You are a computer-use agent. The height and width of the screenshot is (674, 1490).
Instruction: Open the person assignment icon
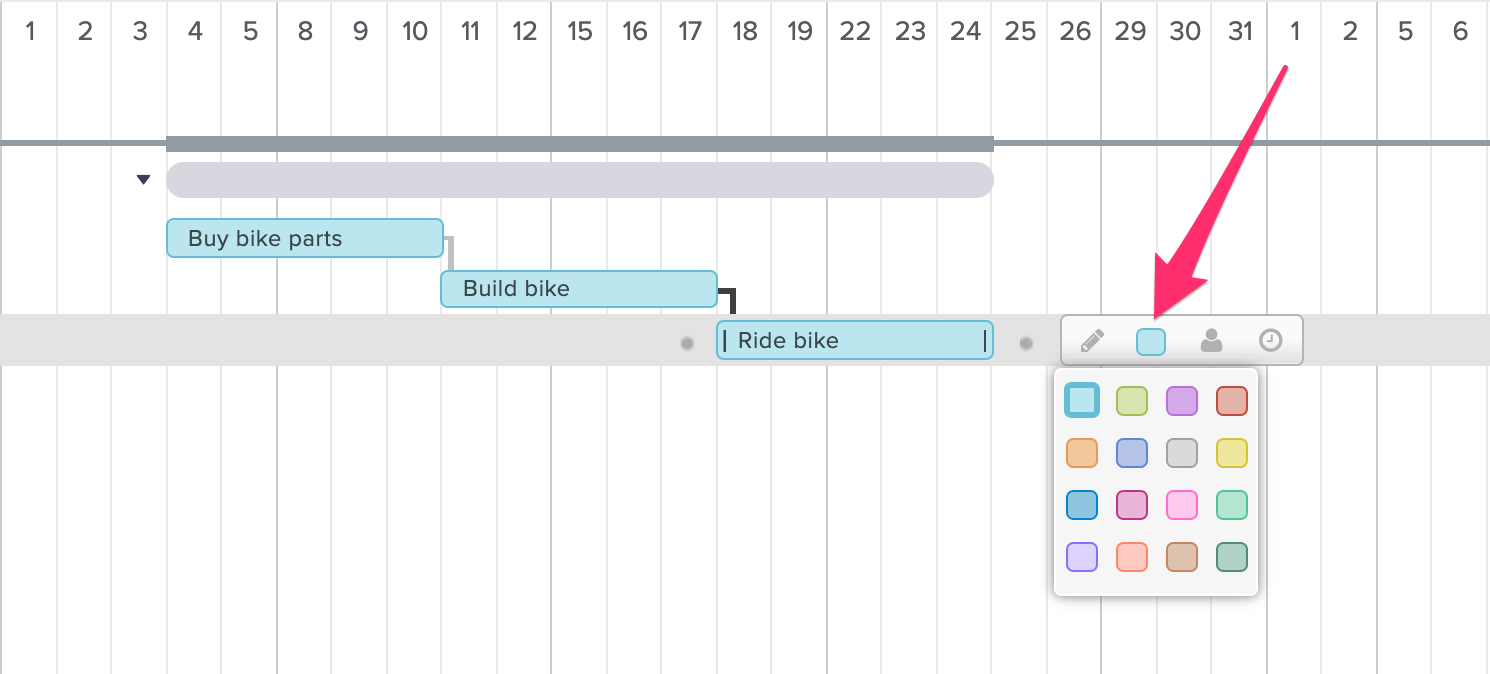tap(1211, 340)
